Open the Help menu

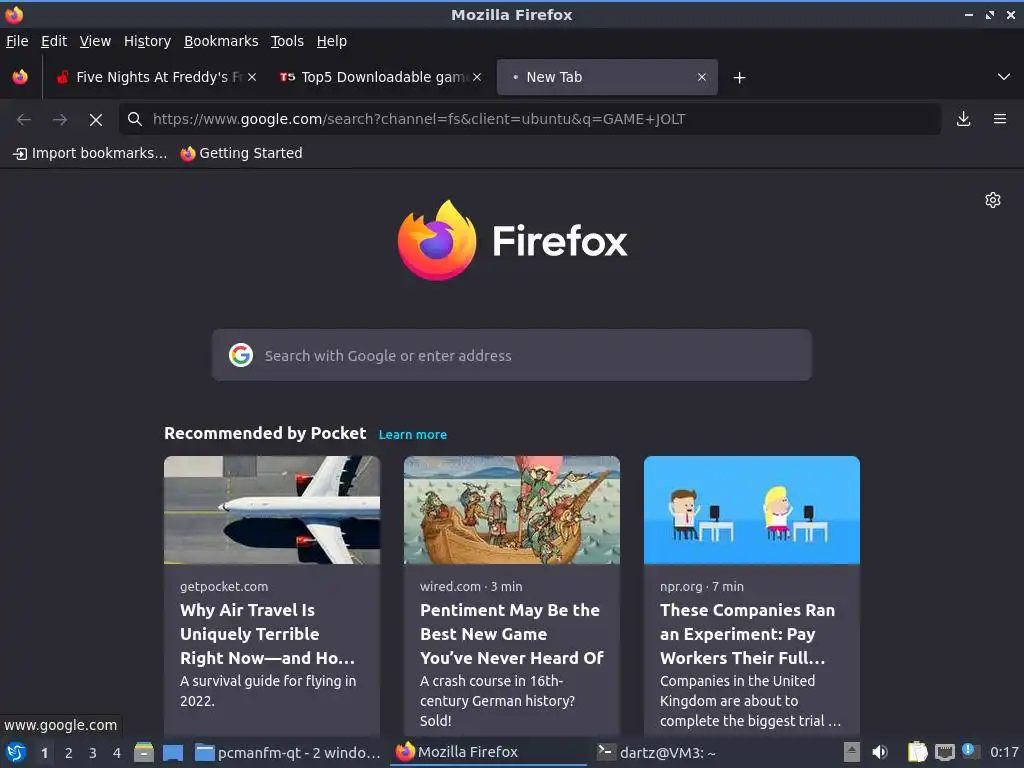(x=332, y=41)
